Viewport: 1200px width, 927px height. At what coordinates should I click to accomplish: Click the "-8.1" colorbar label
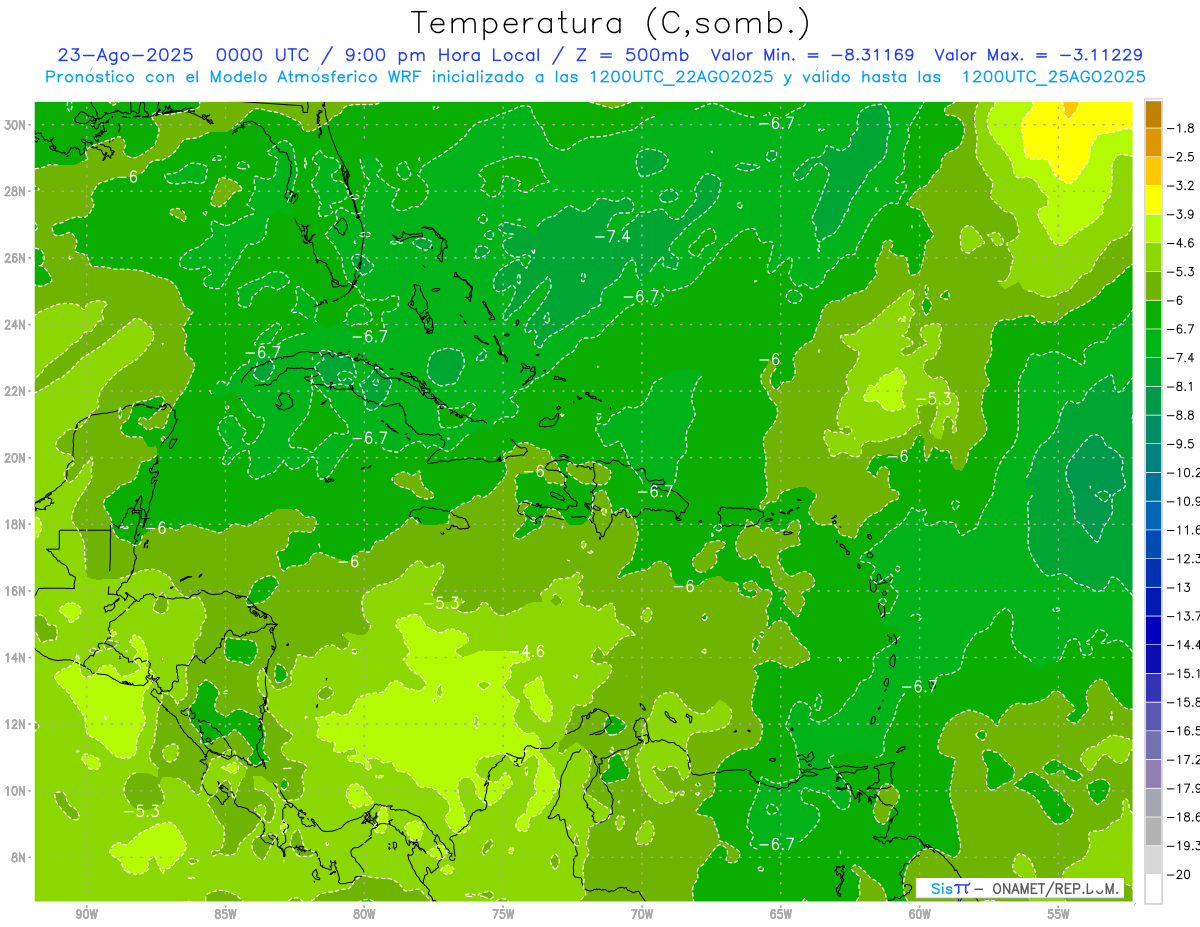click(x=1182, y=386)
